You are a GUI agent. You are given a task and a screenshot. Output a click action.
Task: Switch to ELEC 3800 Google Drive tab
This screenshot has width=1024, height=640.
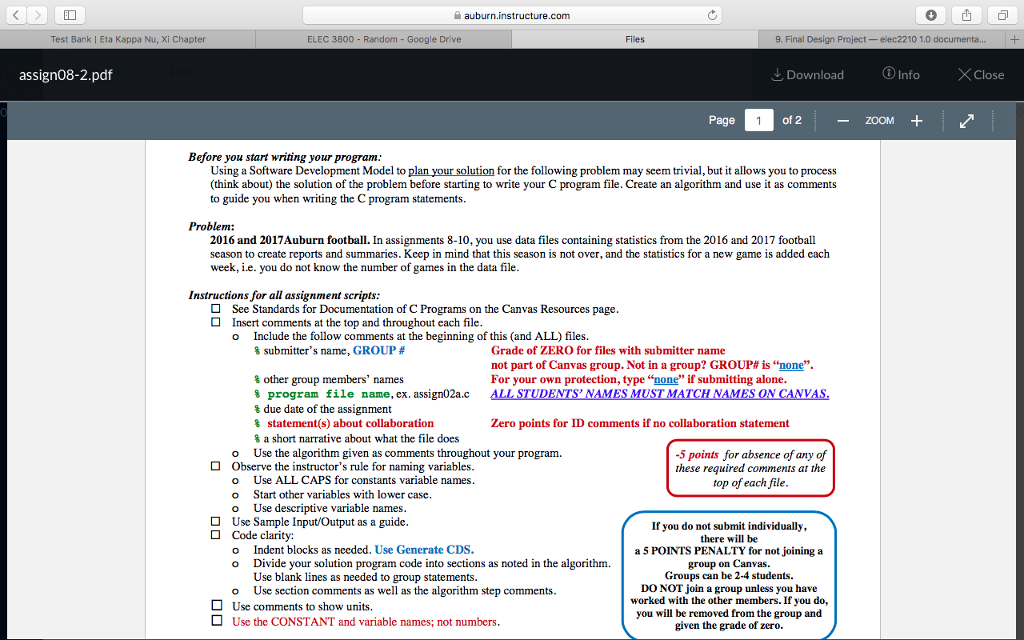coord(384,39)
